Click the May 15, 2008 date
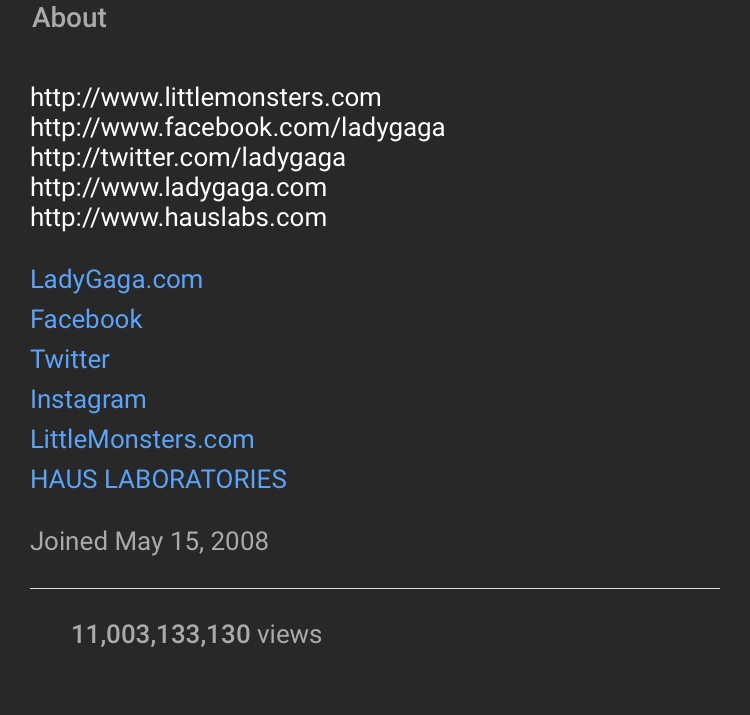The height and width of the screenshot is (715, 750). pyautogui.click(x=191, y=542)
